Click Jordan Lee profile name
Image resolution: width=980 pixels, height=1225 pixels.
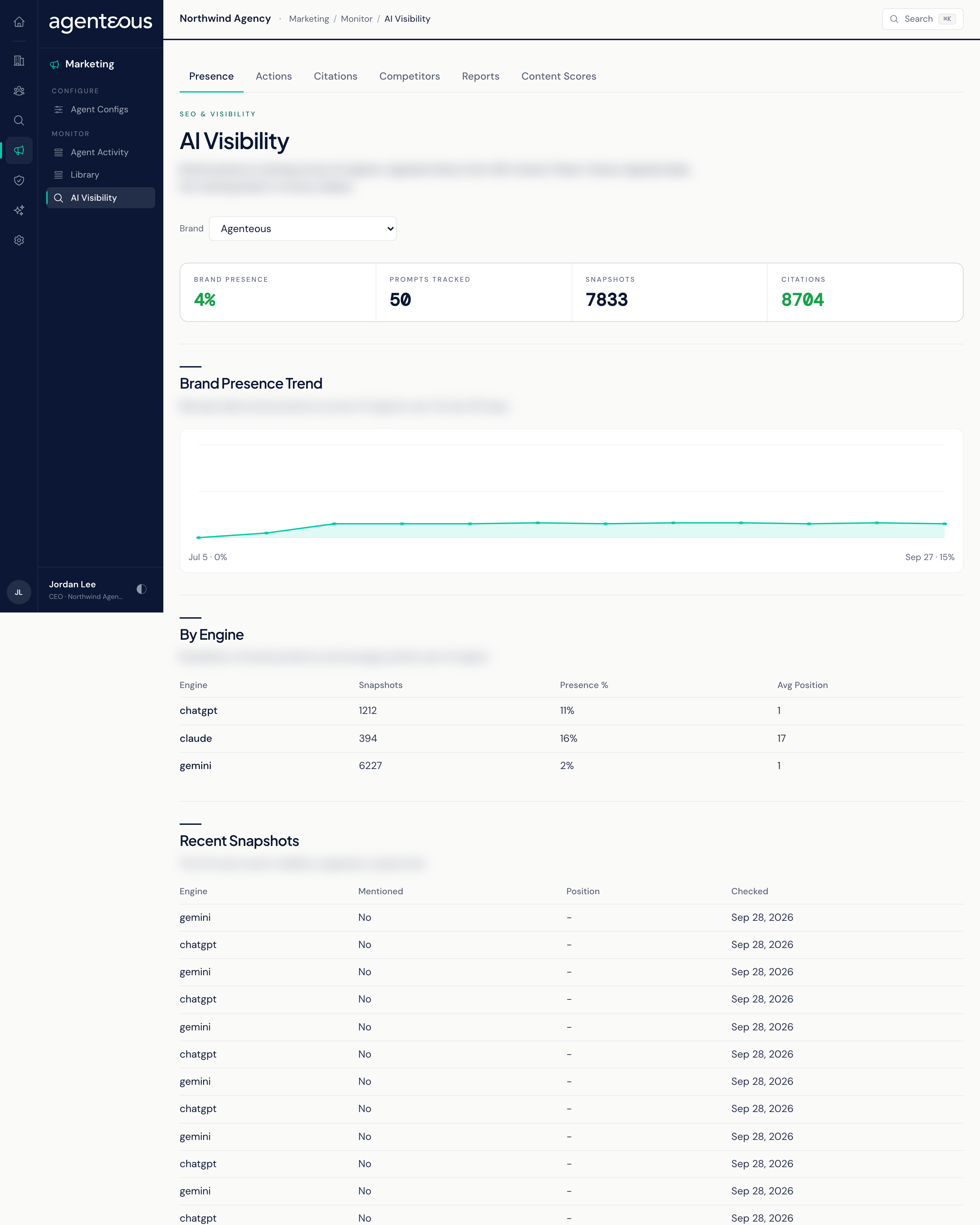[72, 584]
